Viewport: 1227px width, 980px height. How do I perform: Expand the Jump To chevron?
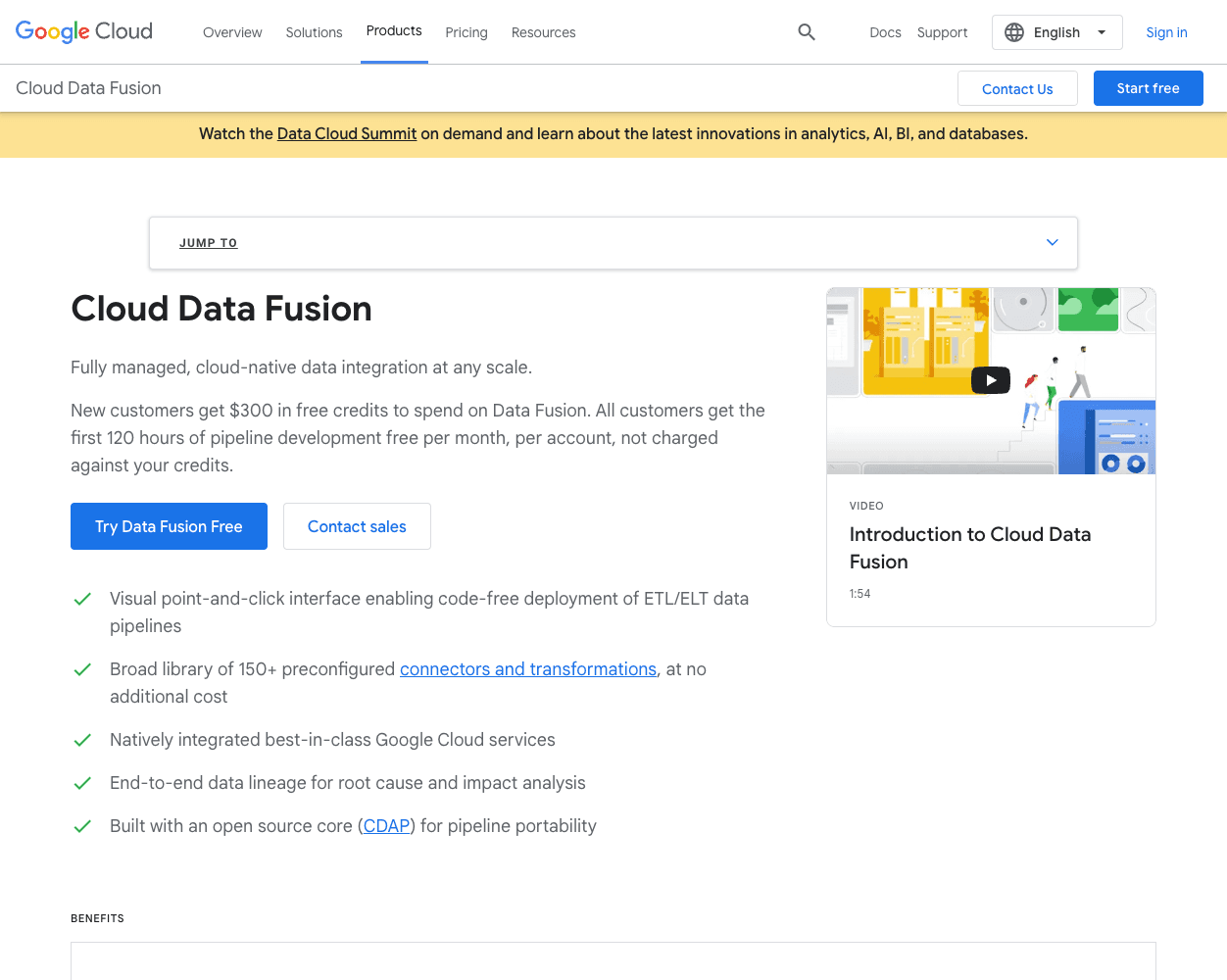pyautogui.click(x=1053, y=242)
